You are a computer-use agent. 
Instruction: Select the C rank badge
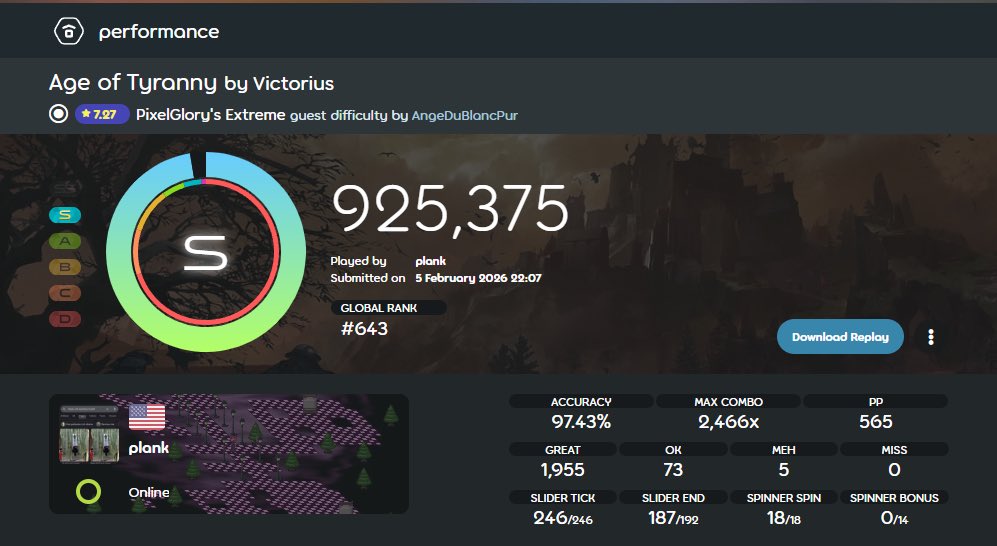pos(65,293)
